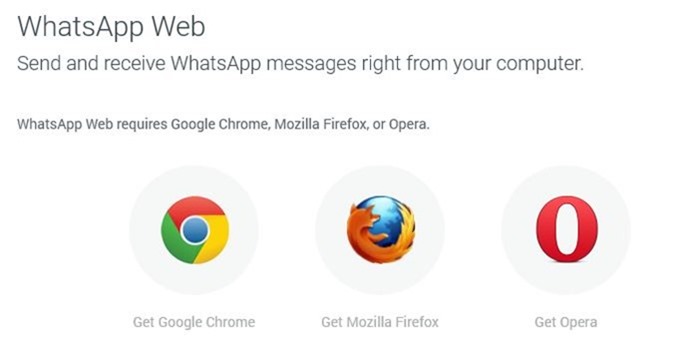
Task: Follow the Get Opera link
Action: (x=566, y=322)
